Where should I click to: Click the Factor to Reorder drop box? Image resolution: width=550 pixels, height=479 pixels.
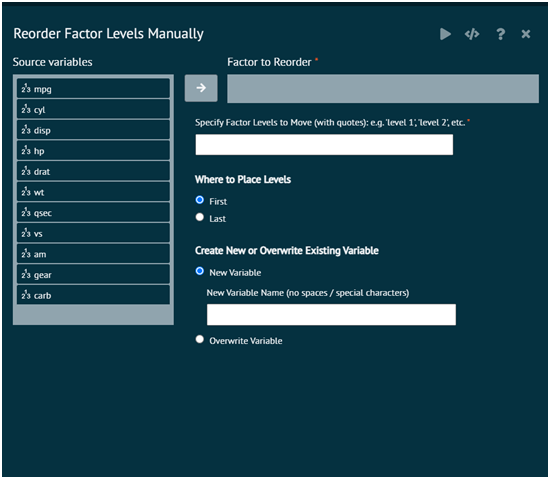point(383,88)
